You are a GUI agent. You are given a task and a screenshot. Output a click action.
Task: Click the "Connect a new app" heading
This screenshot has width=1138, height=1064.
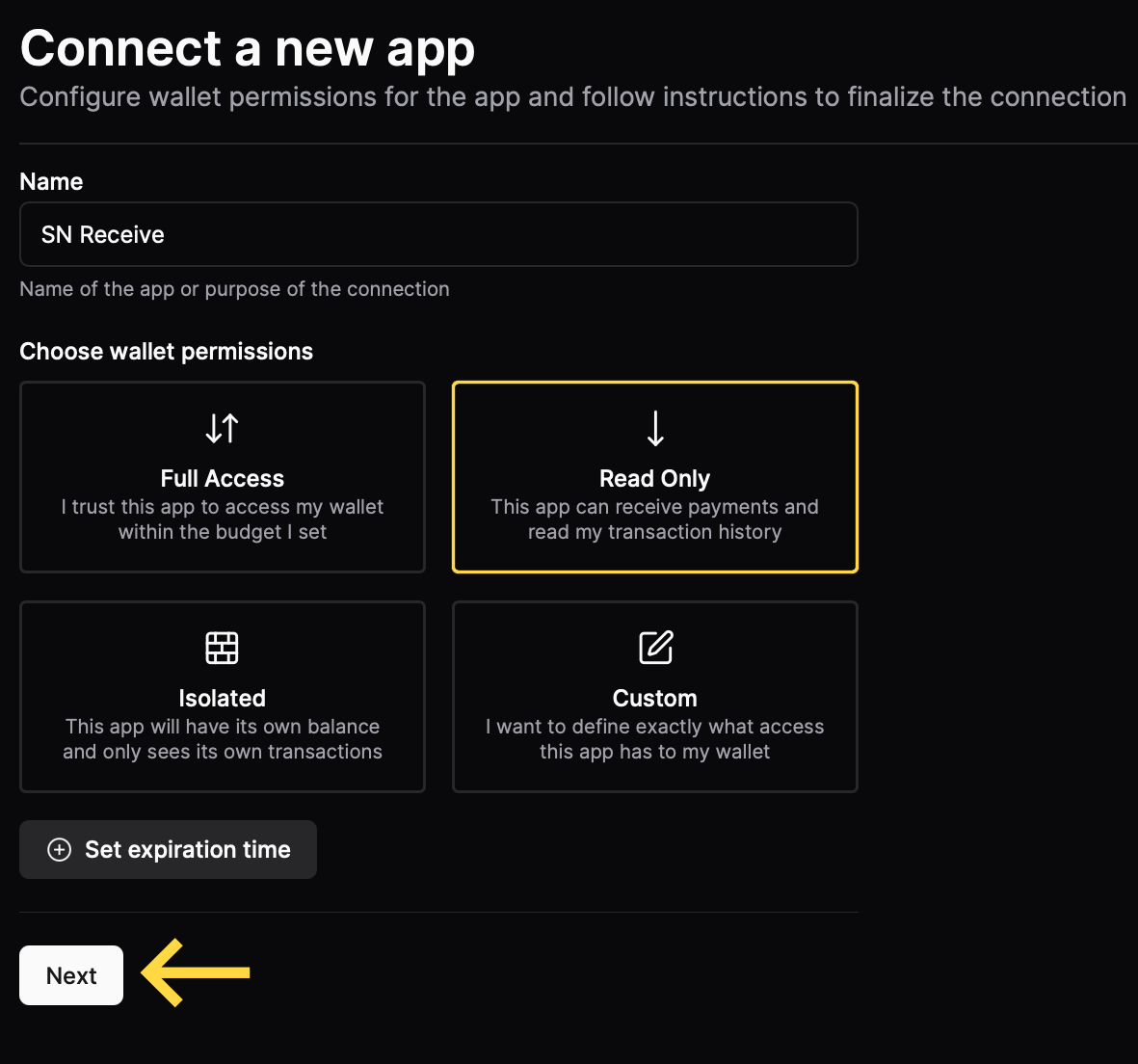click(x=248, y=48)
